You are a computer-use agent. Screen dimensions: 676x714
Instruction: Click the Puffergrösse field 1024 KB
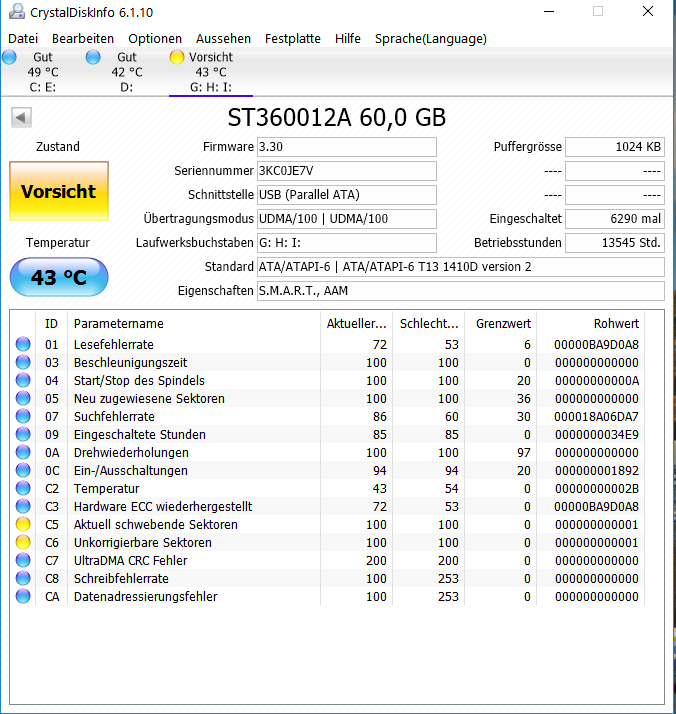pyautogui.click(x=615, y=147)
